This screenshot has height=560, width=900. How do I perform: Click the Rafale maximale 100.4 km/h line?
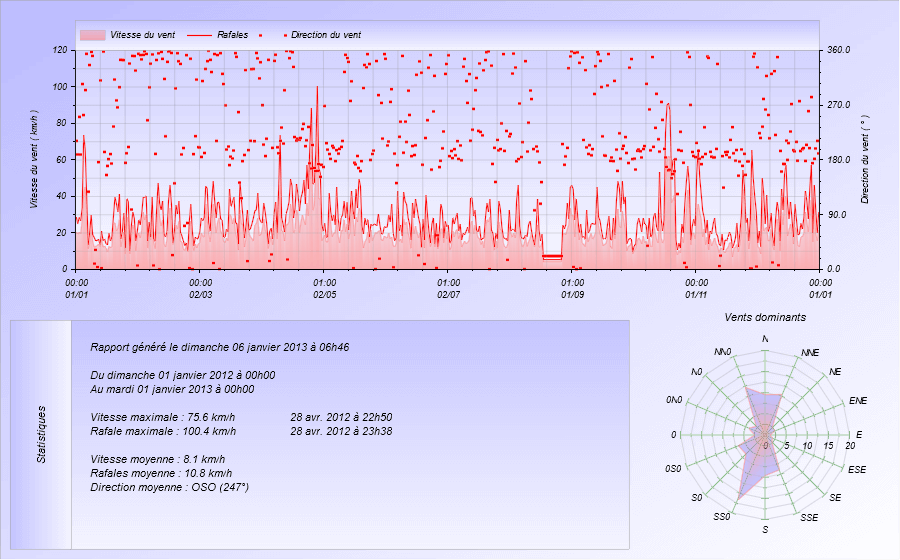click(163, 431)
